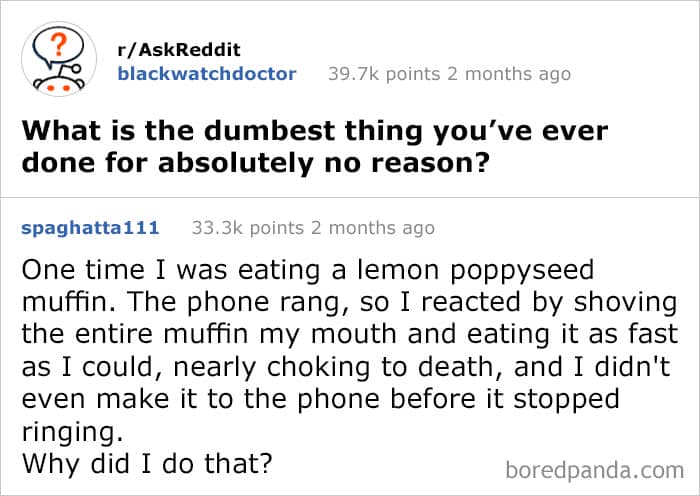Open blackwatchdoctor's user profile
This screenshot has width=700, height=496.
206,74
